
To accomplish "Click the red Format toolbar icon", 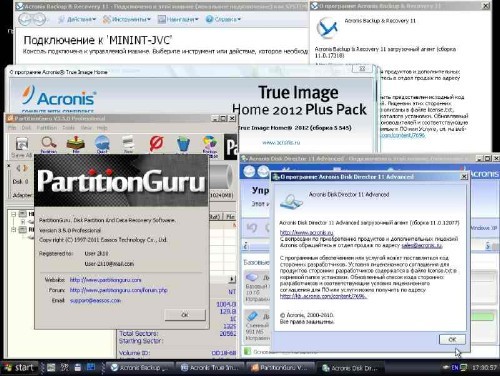I will (x=156, y=144).
